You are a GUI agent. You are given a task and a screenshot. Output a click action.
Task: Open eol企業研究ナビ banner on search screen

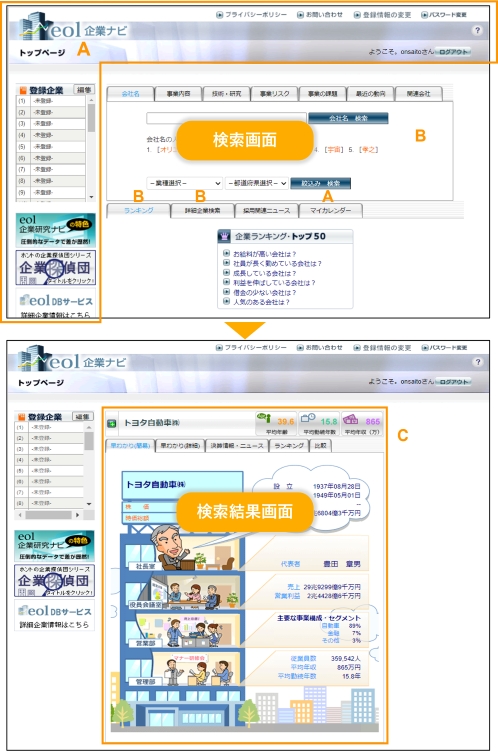[56, 230]
